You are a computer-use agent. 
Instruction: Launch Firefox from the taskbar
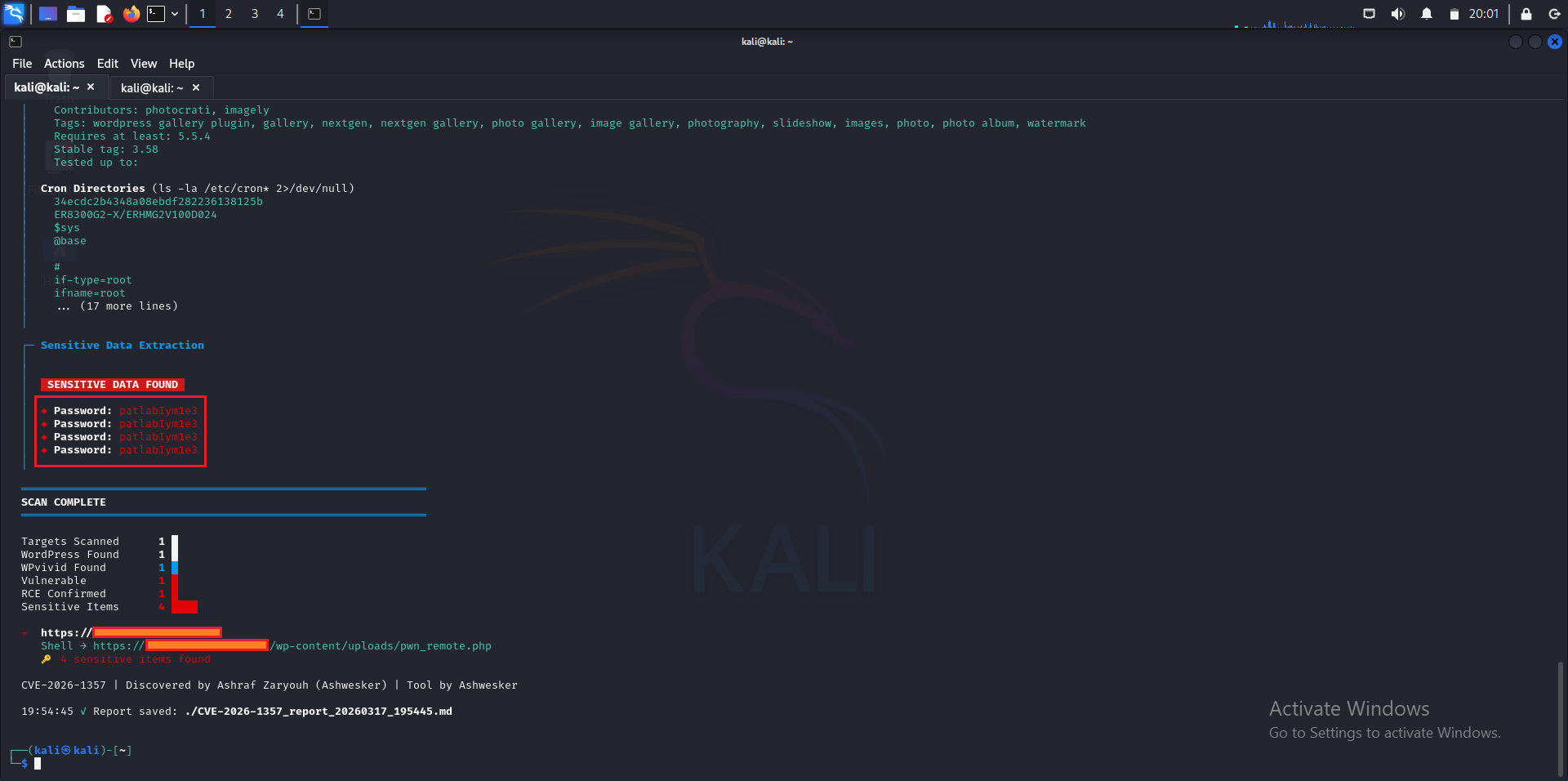131,14
